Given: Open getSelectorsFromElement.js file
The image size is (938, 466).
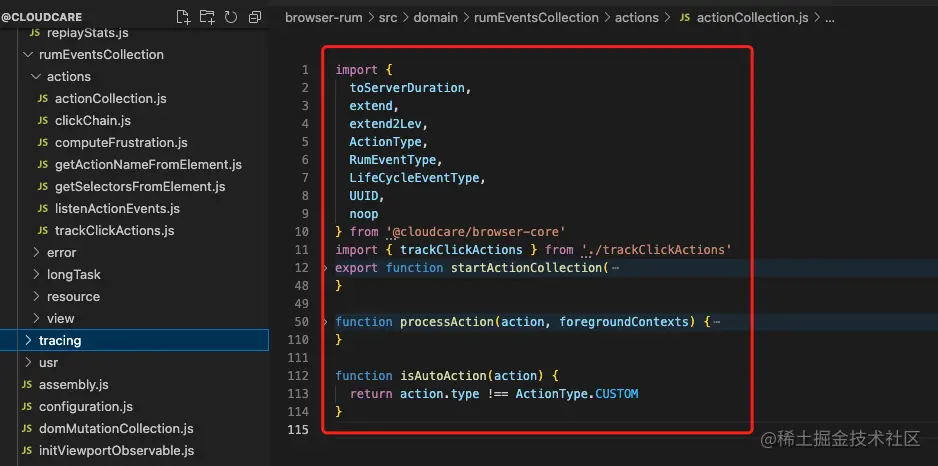Looking at the screenshot, I should (x=140, y=187).
